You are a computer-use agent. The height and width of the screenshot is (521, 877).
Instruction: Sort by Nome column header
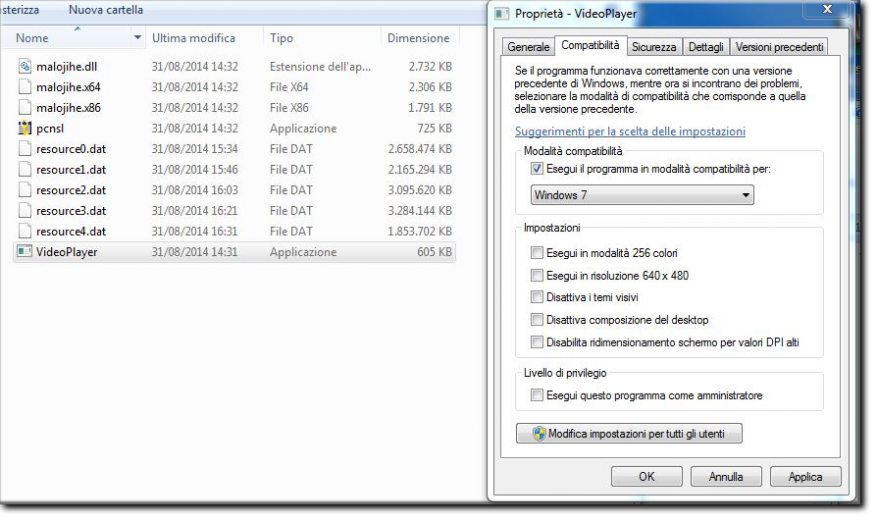[x=32, y=38]
